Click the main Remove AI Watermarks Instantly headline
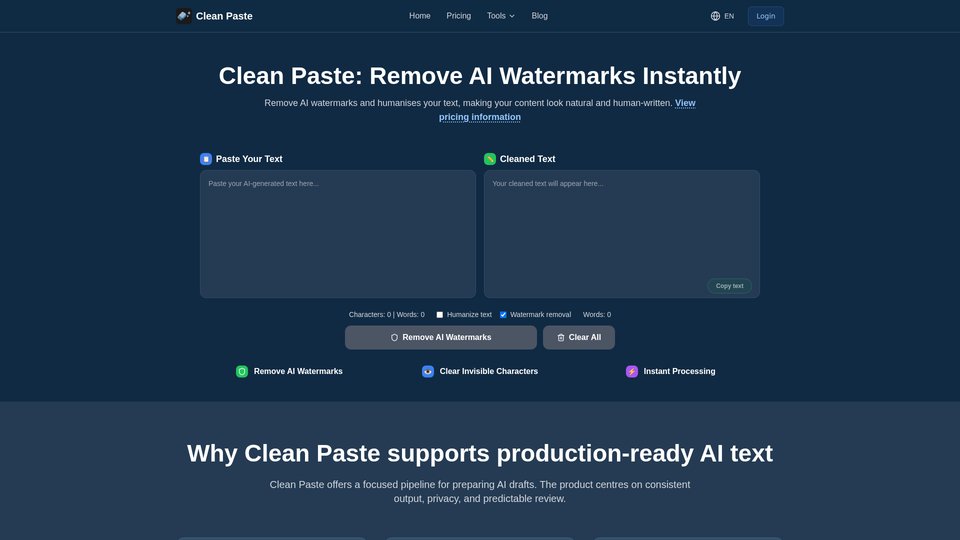The width and height of the screenshot is (960, 540). click(x=480, y=76)
